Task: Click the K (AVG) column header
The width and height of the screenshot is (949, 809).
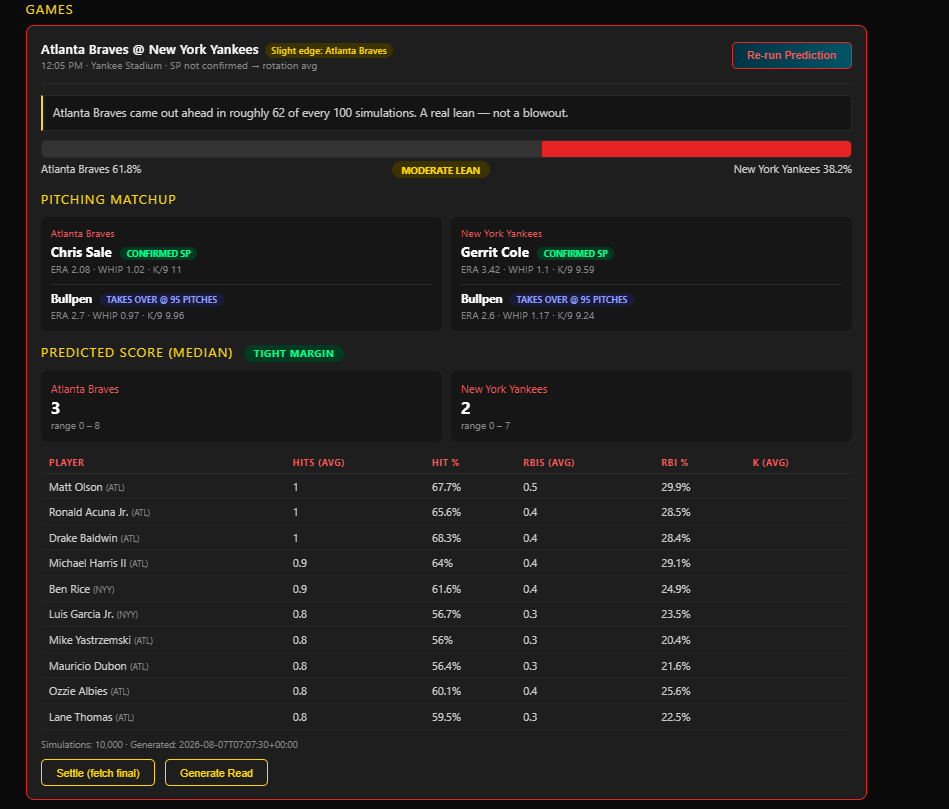Action: tap(770, 462)
